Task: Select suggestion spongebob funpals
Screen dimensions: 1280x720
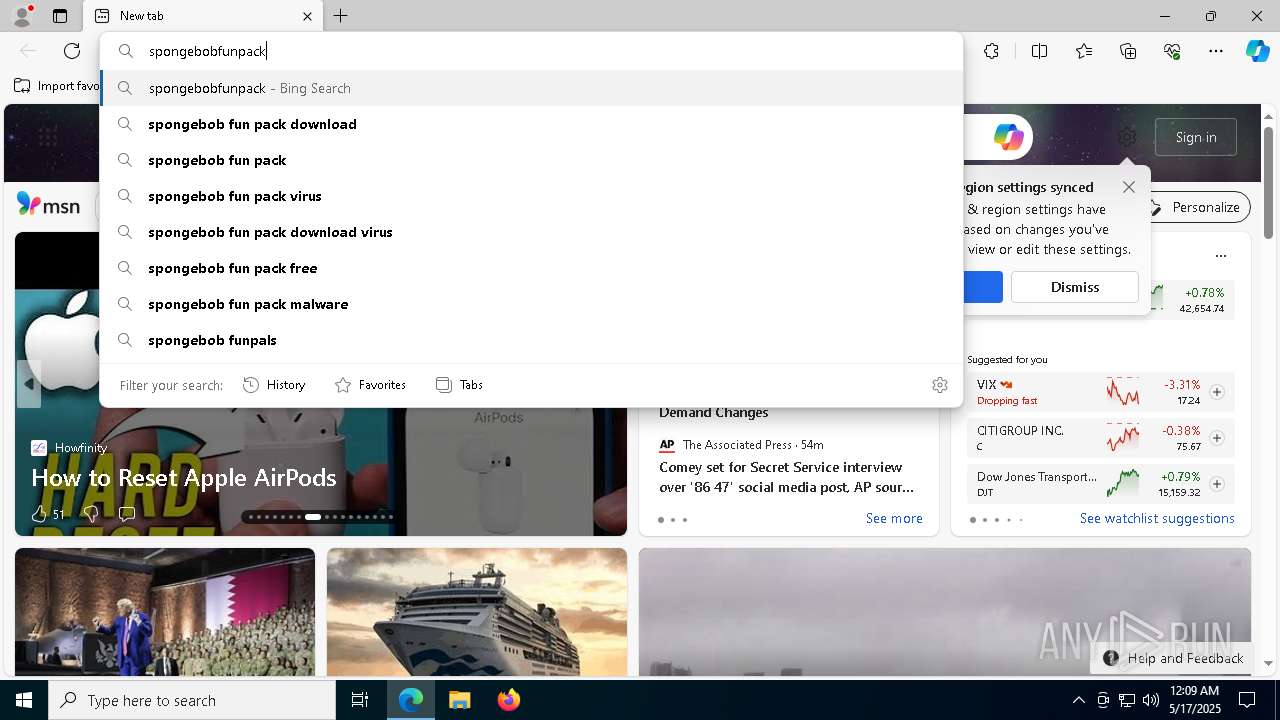Action: coord(531,340)
